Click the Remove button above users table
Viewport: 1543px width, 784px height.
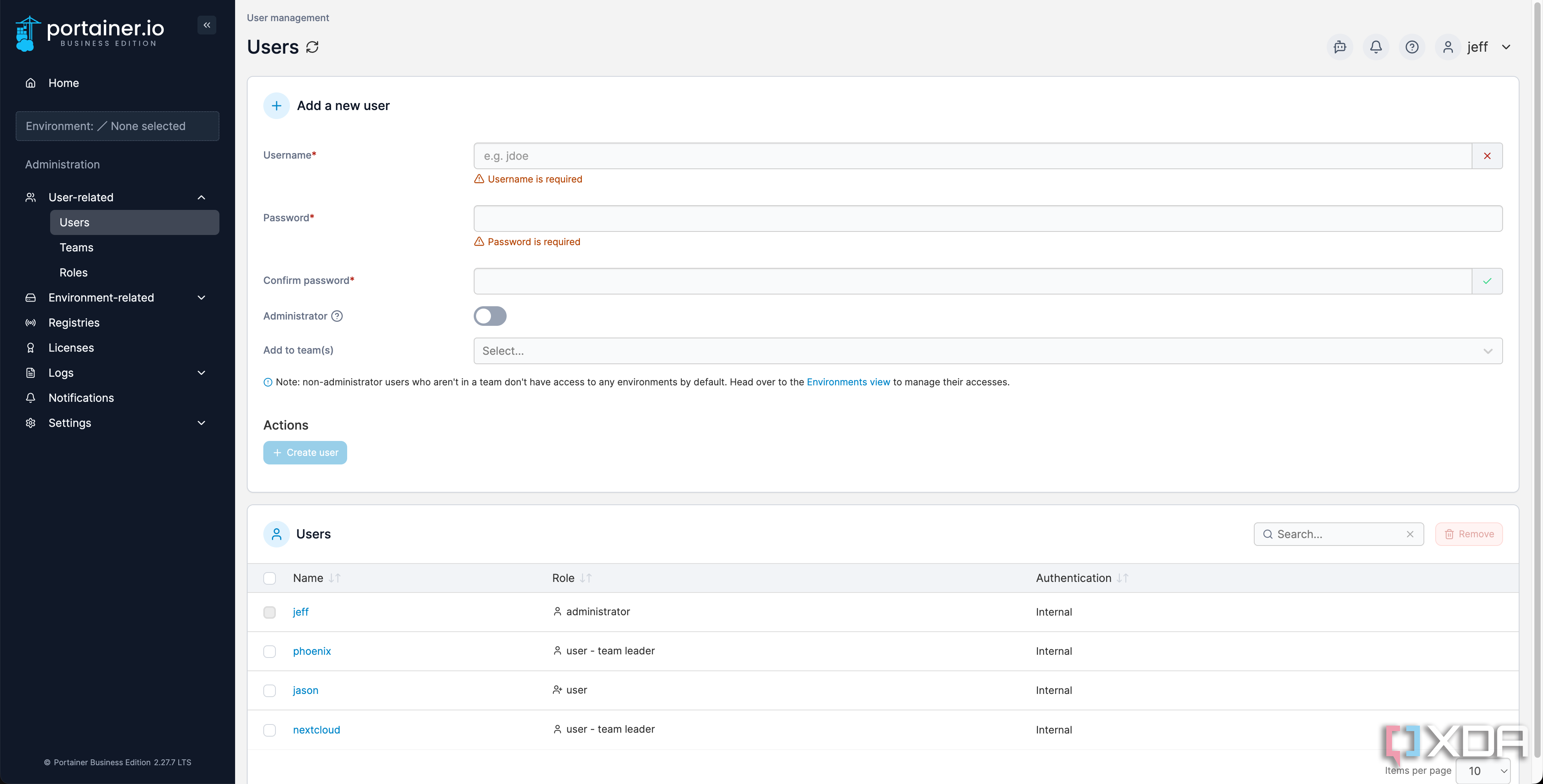click(1469, 534)
